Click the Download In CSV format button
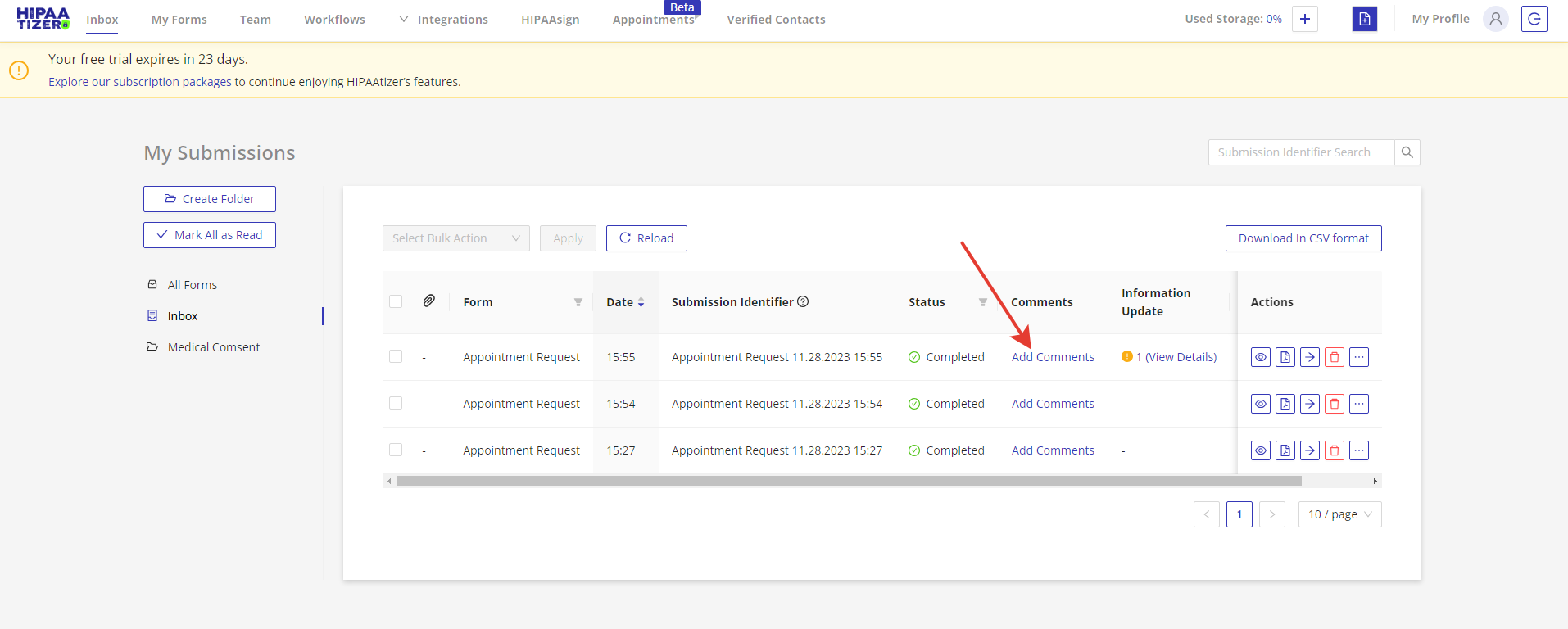The height and width of the screenshot is (629, 1568). coord(1303,238)
